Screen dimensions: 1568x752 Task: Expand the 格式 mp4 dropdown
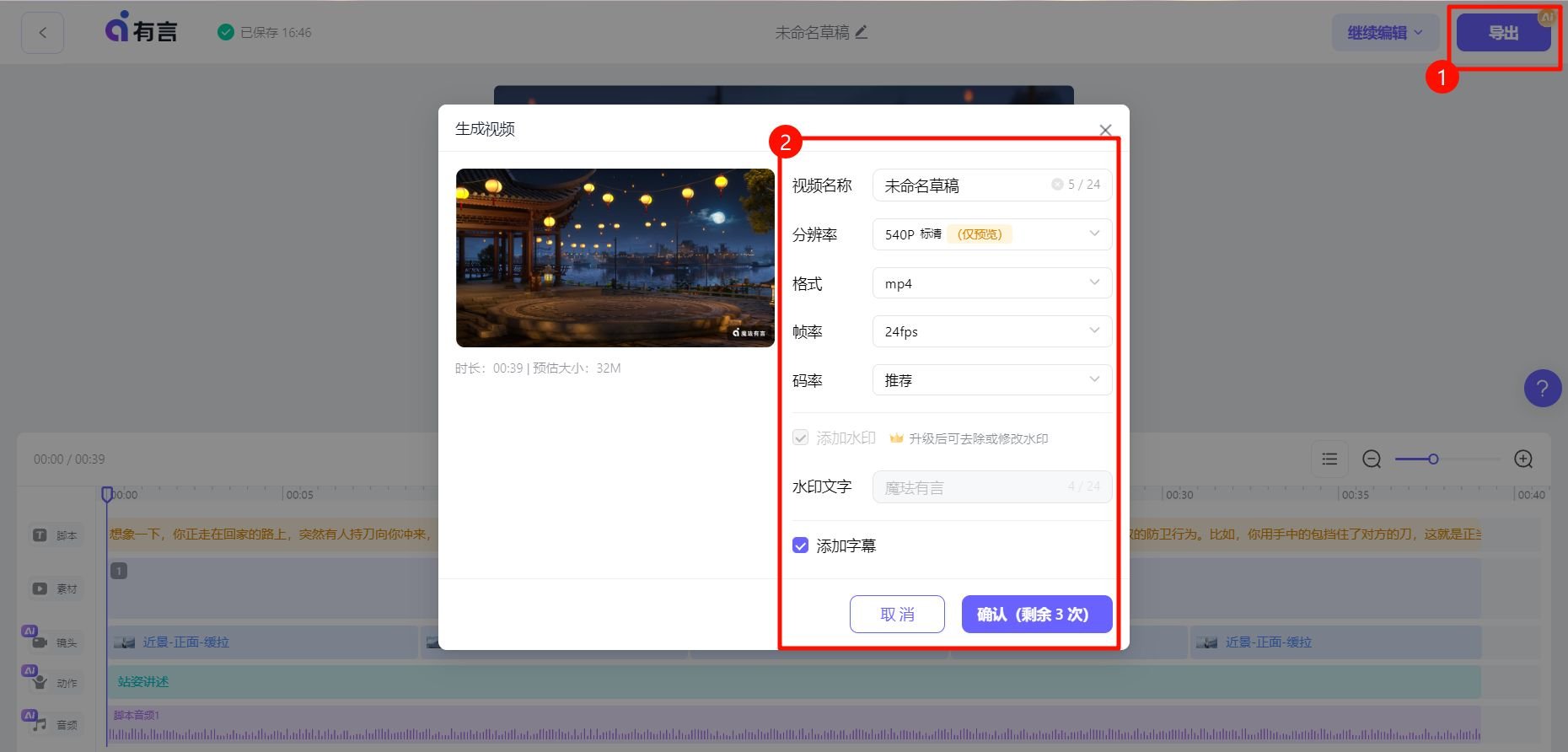click(991, 283)
